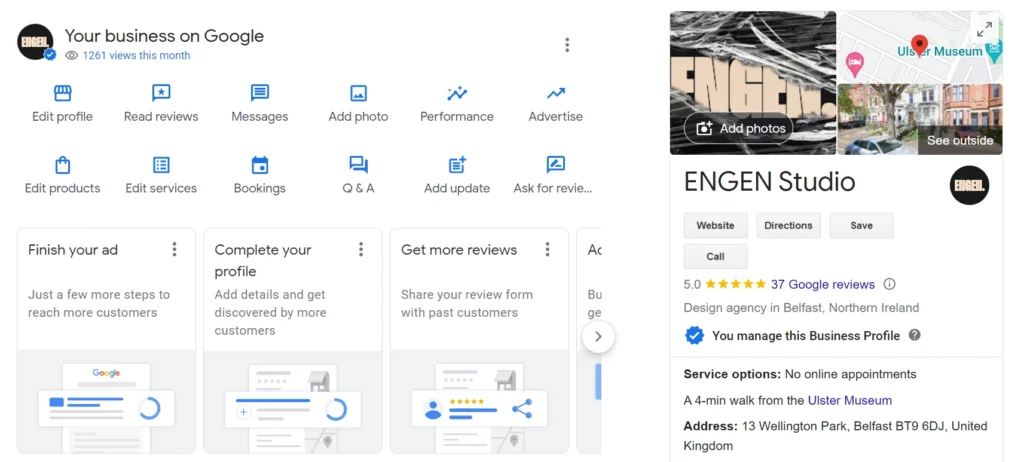Click 'Design agency in Belfast' text
1024x462 pixels.
(x=801, y=308)
